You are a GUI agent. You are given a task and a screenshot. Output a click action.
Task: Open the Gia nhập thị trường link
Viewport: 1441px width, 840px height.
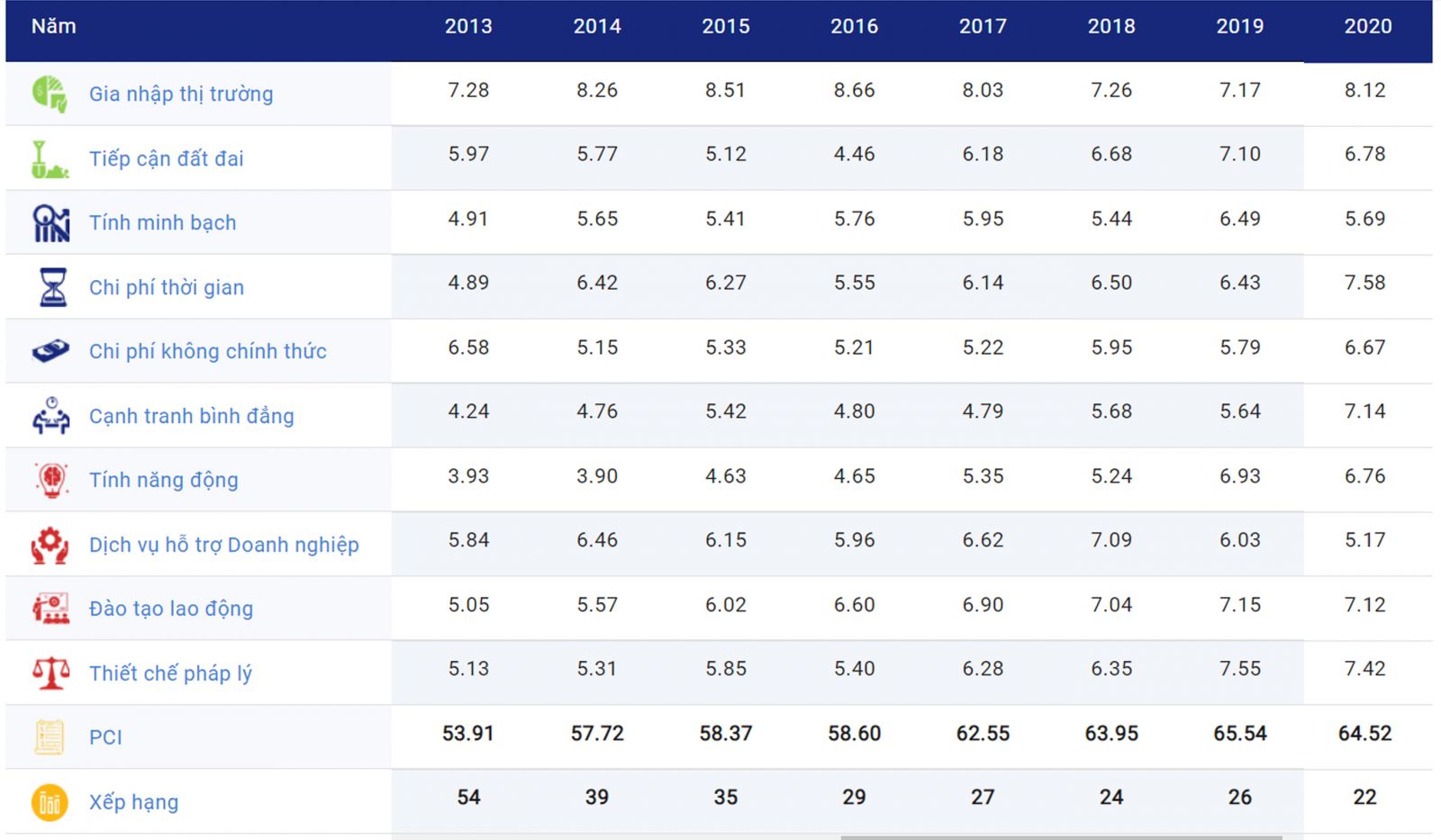click(181, 94)
